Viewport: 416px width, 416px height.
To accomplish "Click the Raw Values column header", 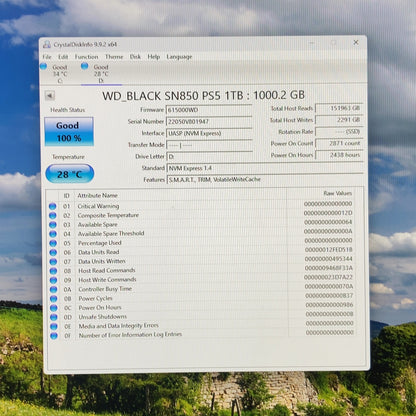I will 337,193.
